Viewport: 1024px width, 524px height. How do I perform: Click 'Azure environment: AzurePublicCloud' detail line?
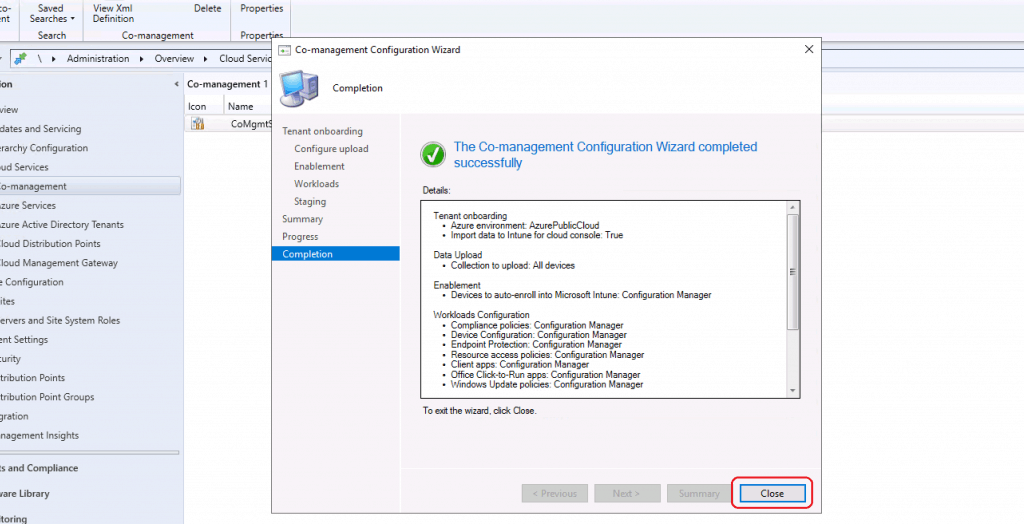coord(524,225)
